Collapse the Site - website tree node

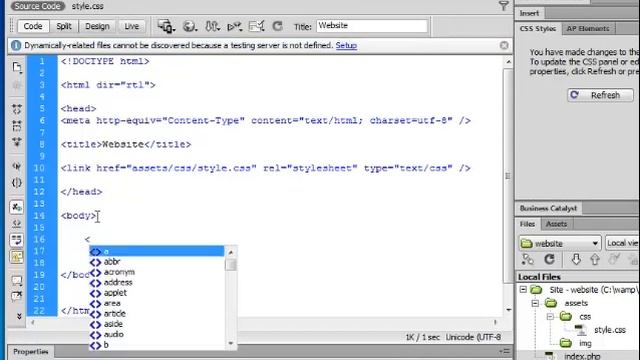tap(523, 290)
